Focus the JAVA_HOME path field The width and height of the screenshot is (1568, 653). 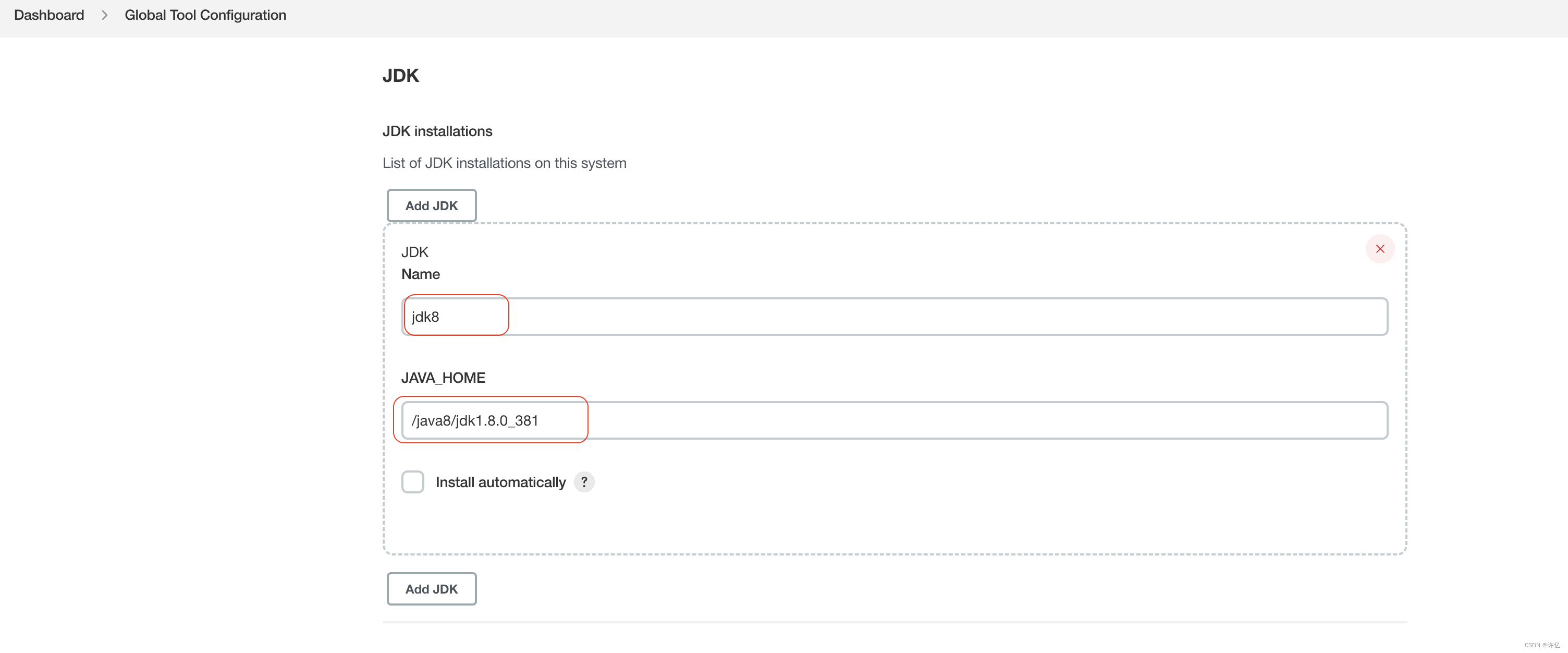894,420
